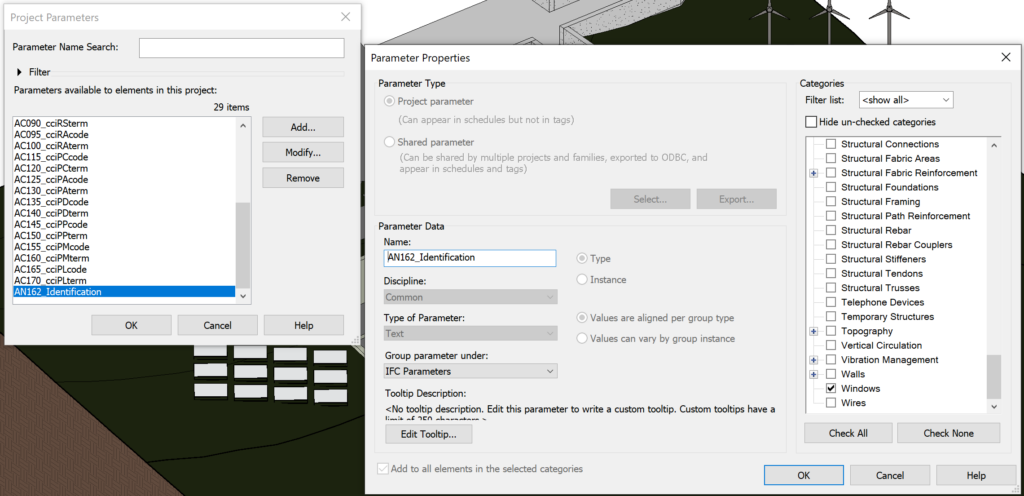Select AN162_Identification in the parameter list
The width and height of the screenshot is (1024, 496).
pyautogui.click(x=124, y=292)
